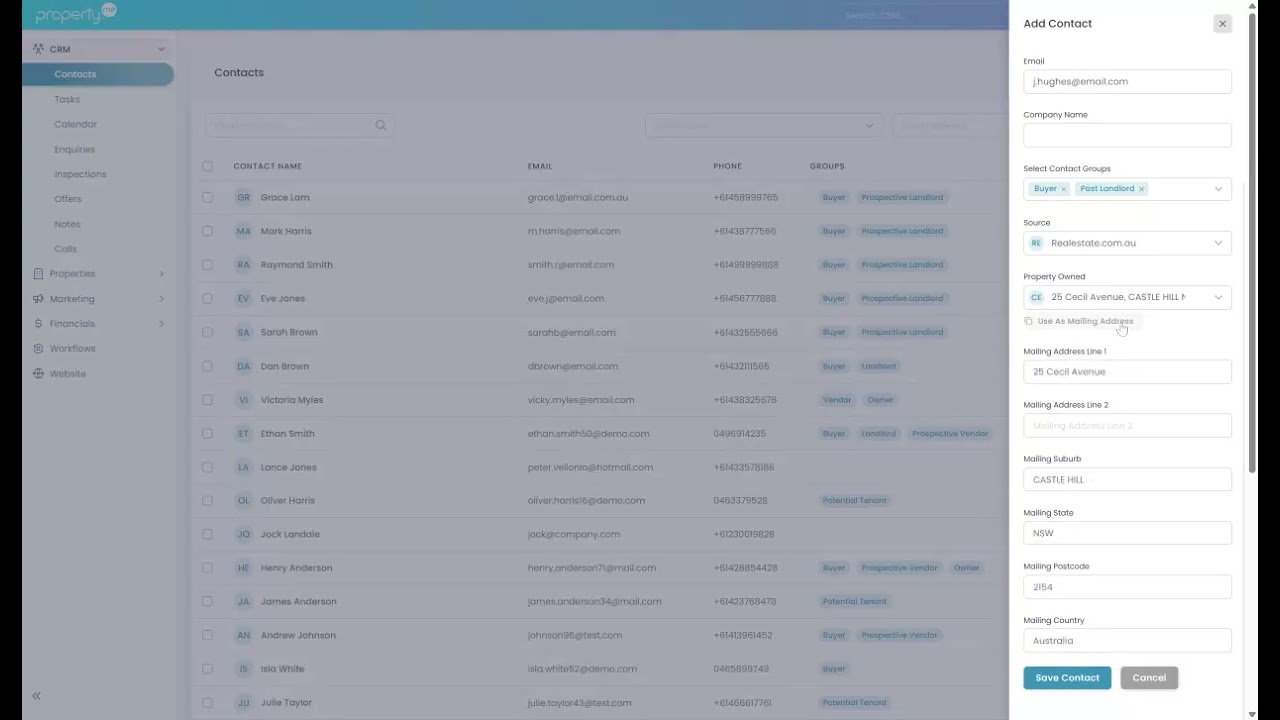Click the RA avatar for Raymond Smith
1280x720 pixels.
(243, 265)
